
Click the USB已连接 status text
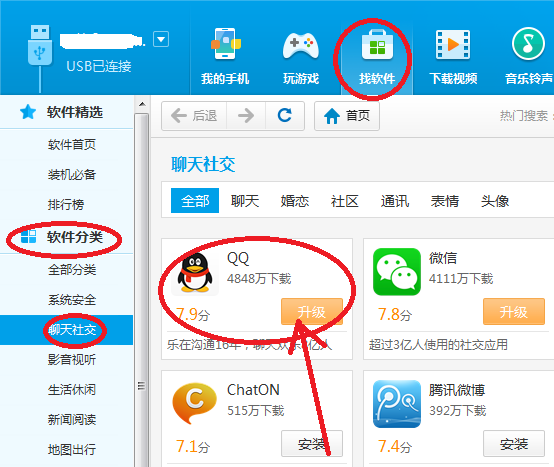99,66
